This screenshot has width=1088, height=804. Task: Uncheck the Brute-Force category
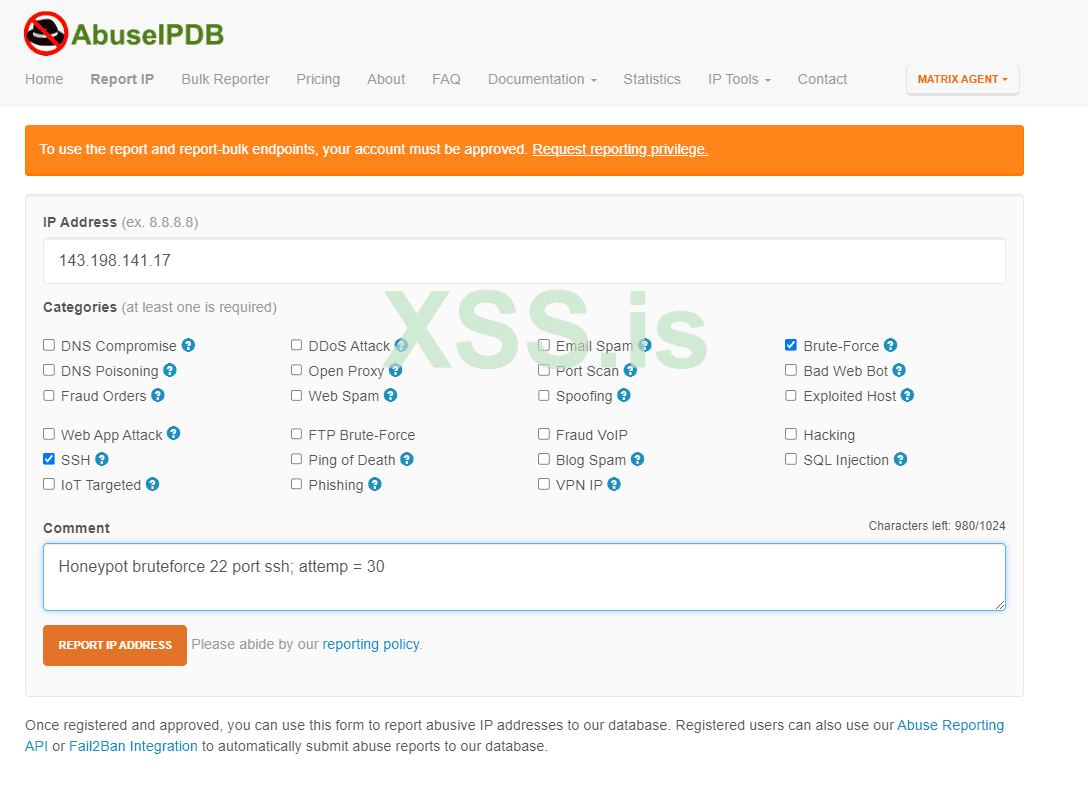tap(790, 345)
